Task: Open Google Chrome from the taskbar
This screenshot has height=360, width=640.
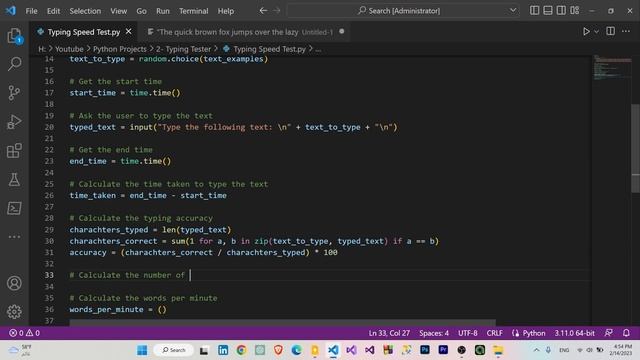Action: tap(241, 350)
